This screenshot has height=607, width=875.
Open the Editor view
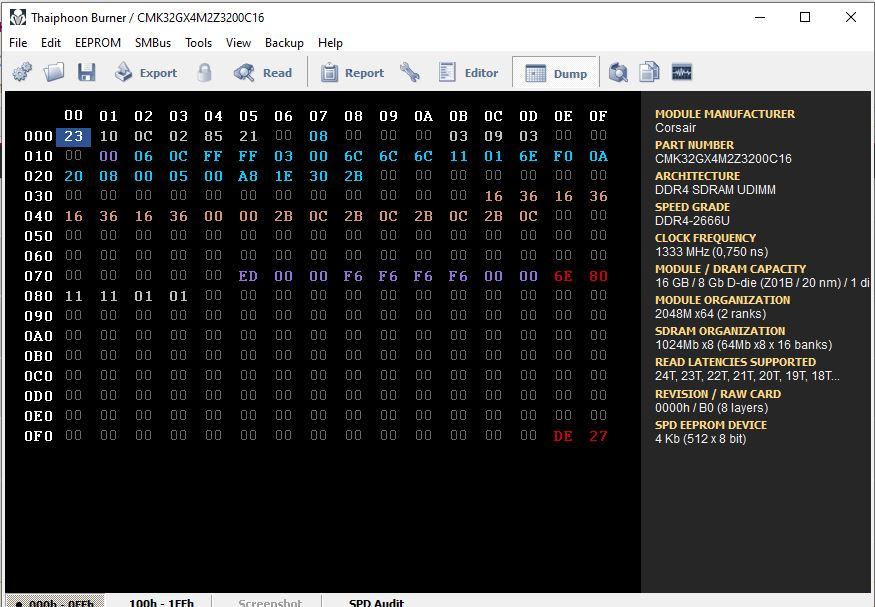click(x=469, y=73)
